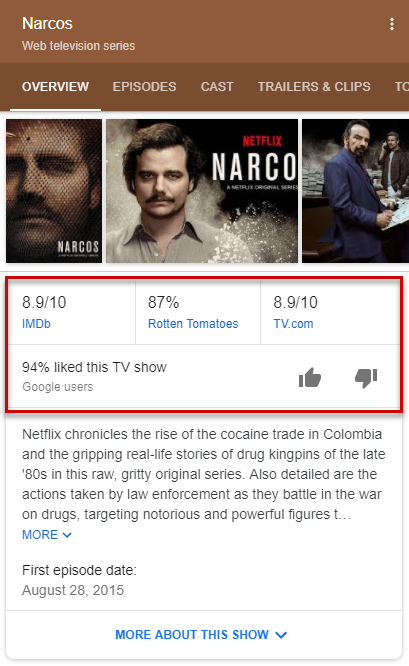Expand MORE ABOUT THIS SHOW
This screenshot has height=666, width=409.
point(201,635)
